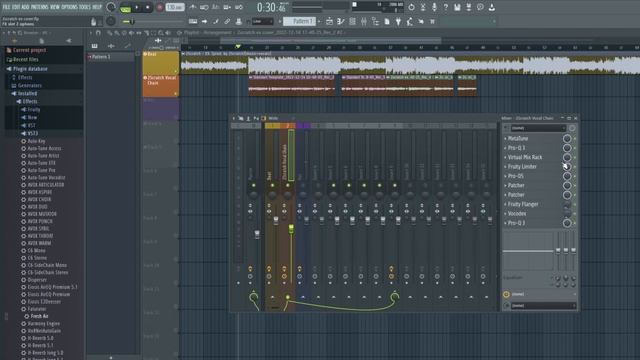Open slot options arrow beside Metatune
The image size is (640, 360).
coord(505,139)
